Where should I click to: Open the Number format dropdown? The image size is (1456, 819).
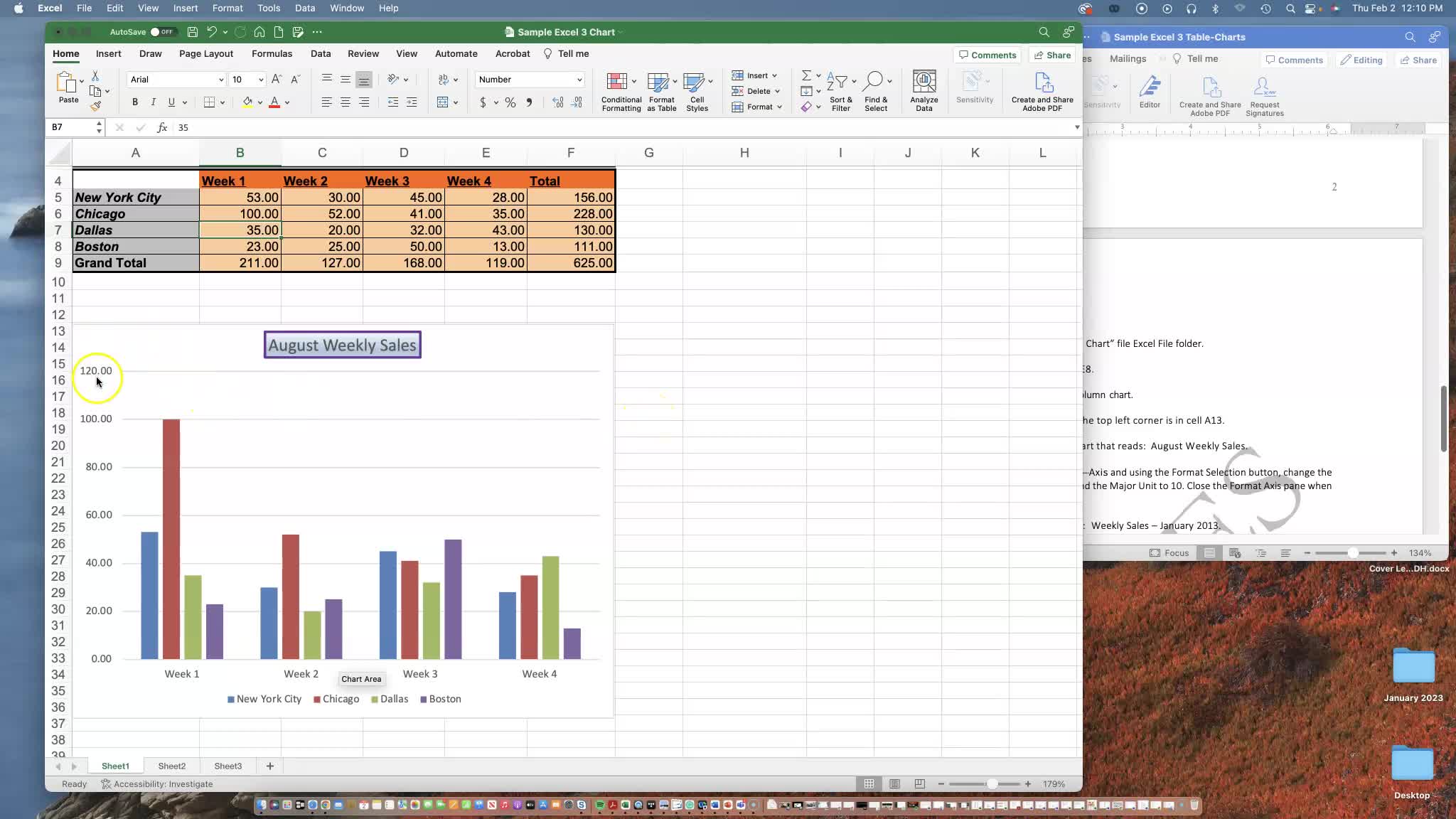tap(579, 80)
